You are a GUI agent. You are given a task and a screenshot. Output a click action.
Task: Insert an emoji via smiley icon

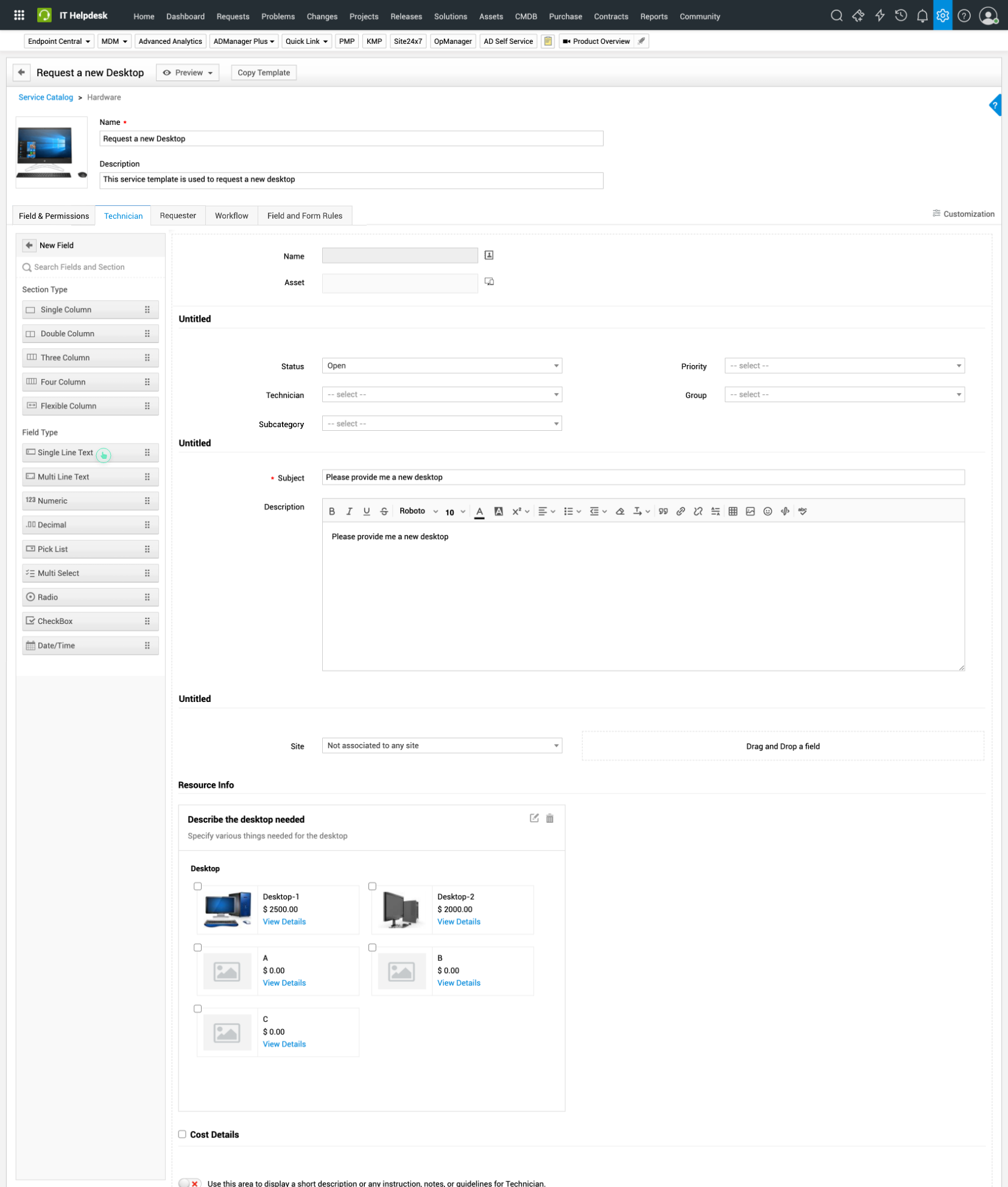tap(767, 511)
